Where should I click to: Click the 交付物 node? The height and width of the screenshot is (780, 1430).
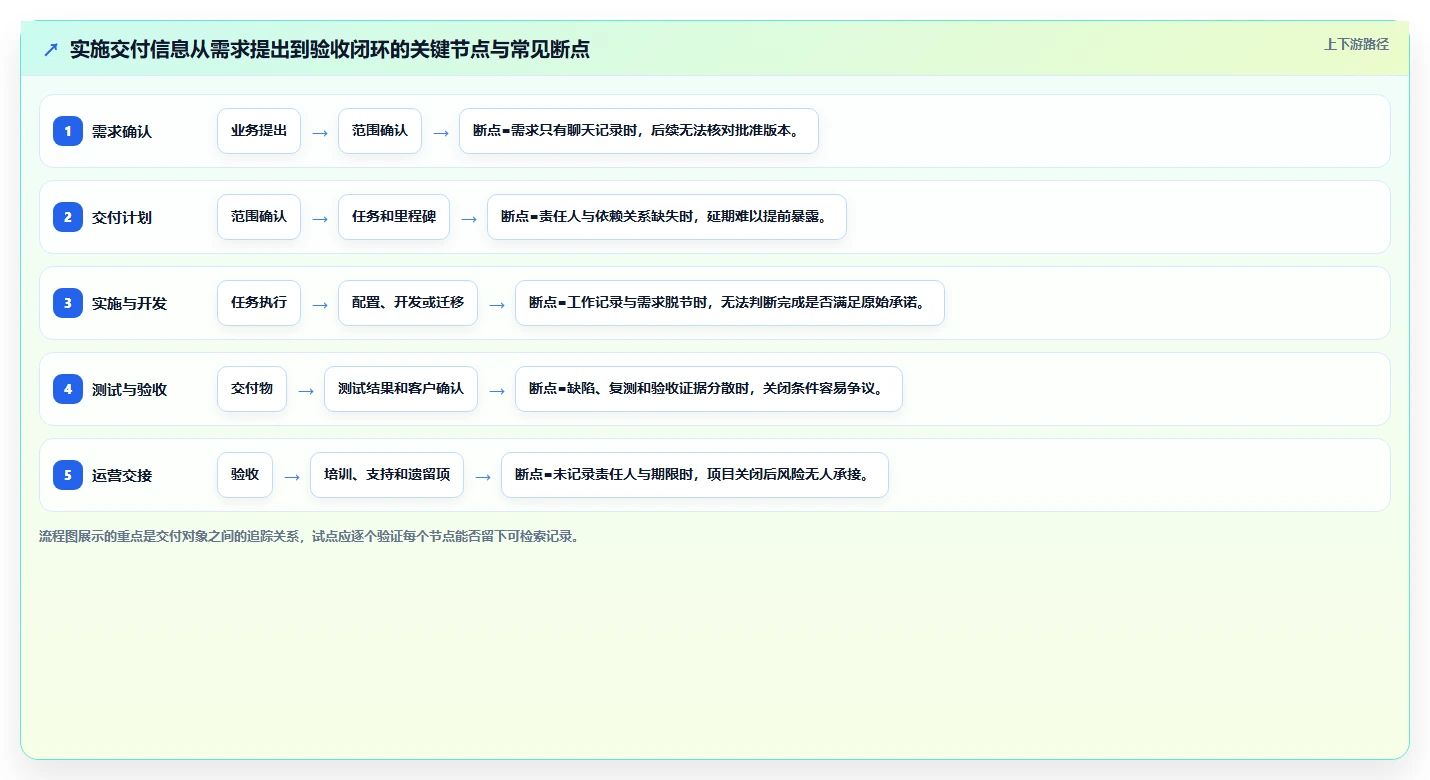252,389
